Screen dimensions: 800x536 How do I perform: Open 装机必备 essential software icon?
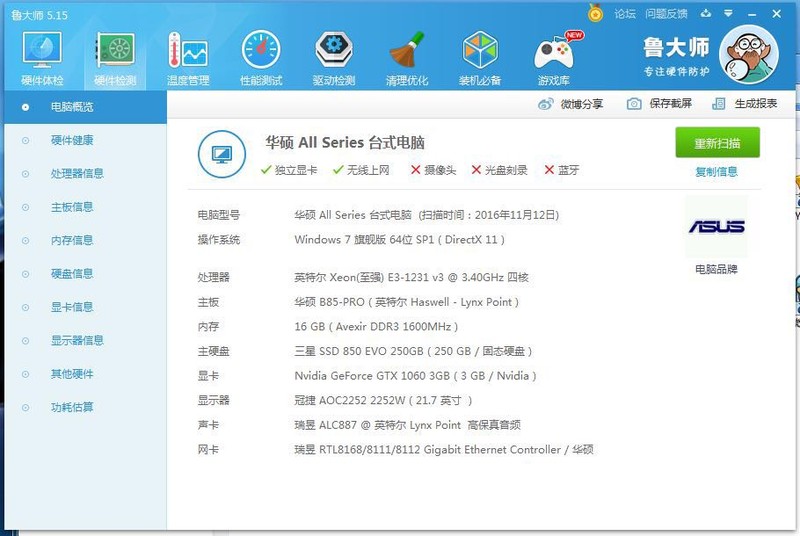coord(480,58)
